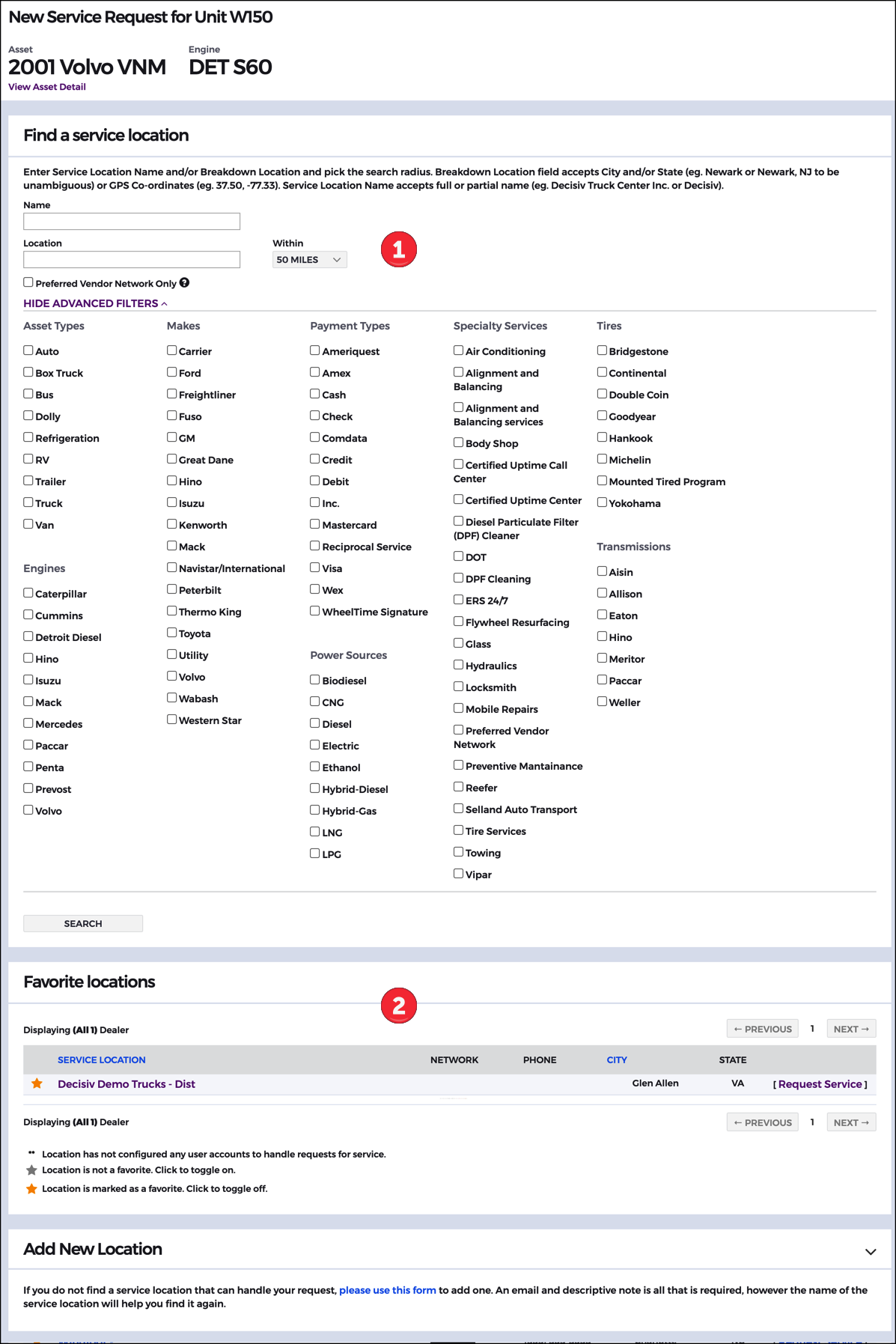896x1344 pixels.
Task: Open the View Asset Detail link
Action: [47, 87]
